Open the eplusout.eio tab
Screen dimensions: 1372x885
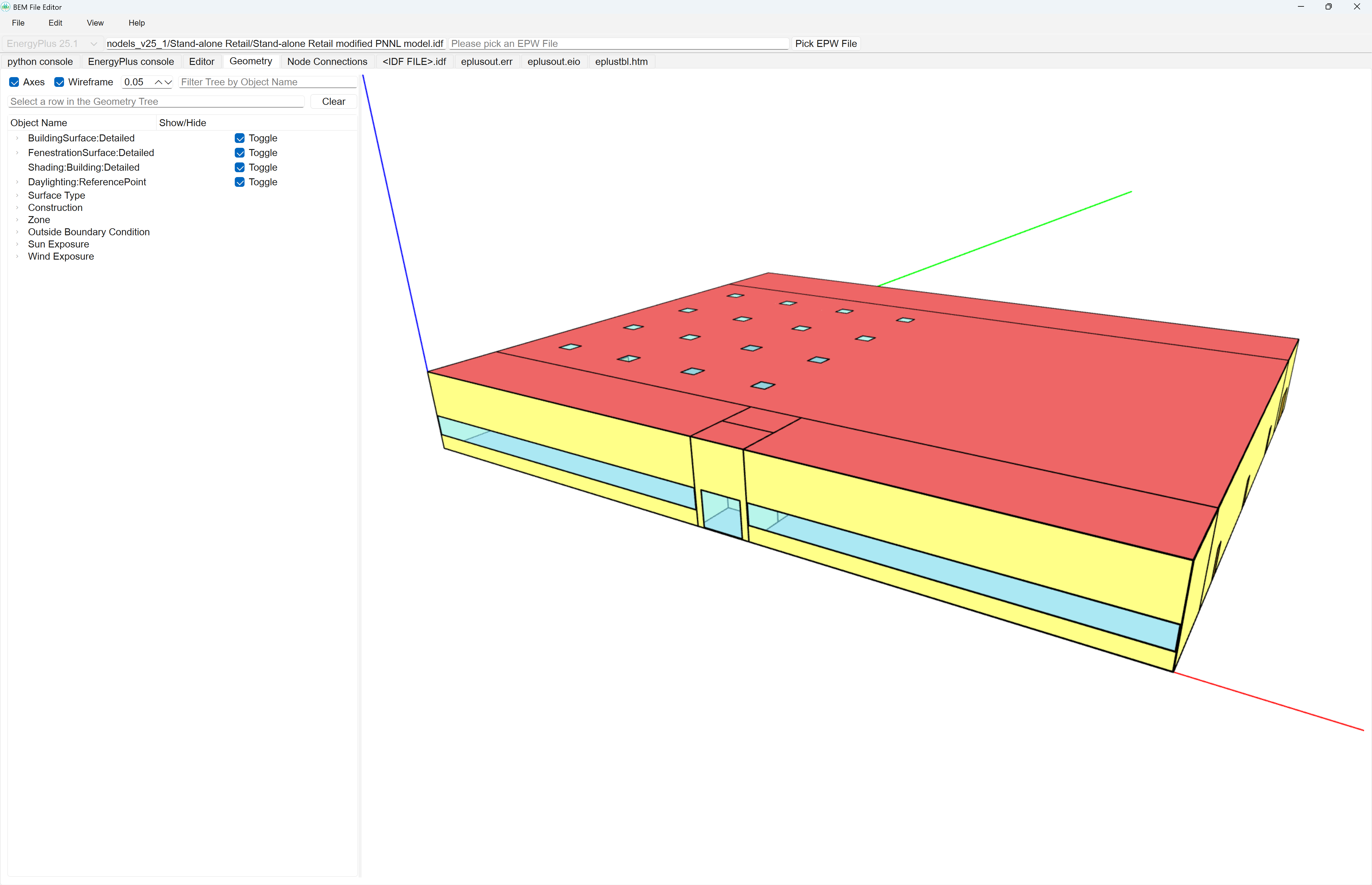pos(553,62)
